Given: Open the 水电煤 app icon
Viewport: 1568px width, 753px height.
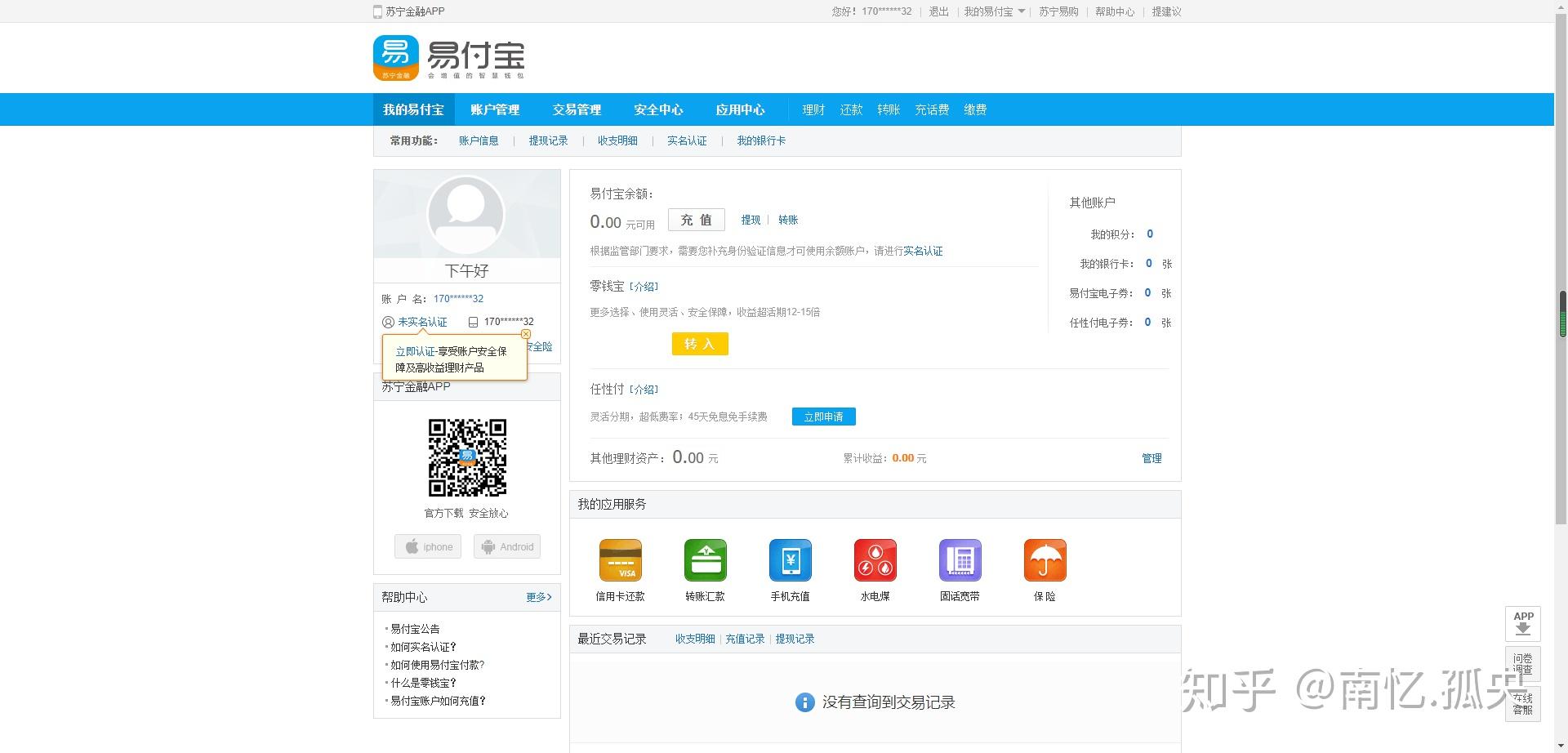Looking at the screenshot, I should tap(875, 560).
